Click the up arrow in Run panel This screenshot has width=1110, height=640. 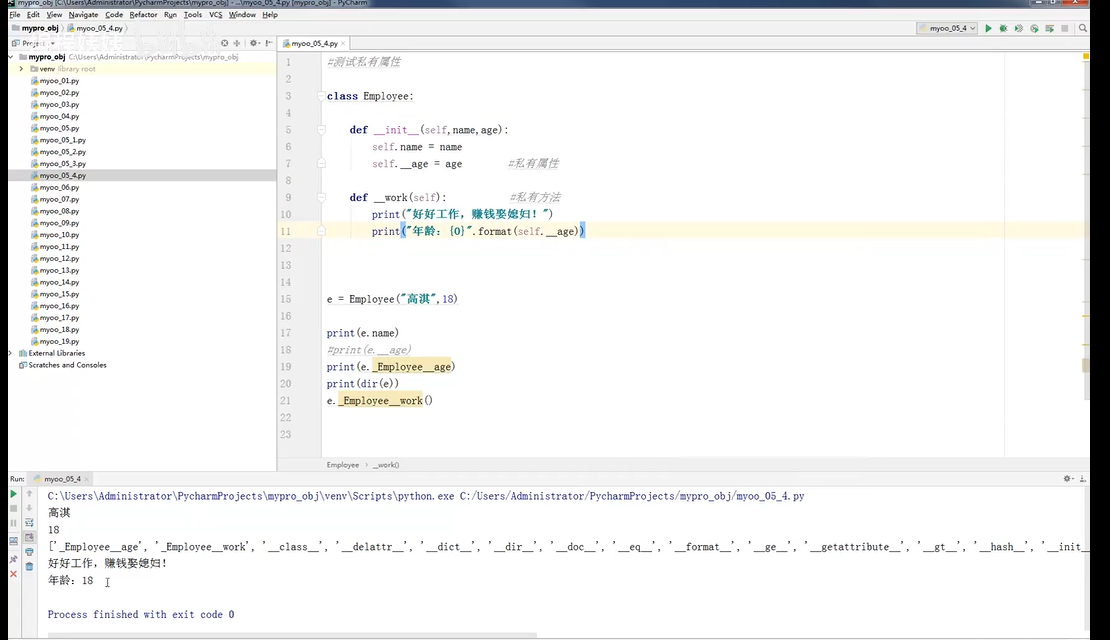pos(29,493)
